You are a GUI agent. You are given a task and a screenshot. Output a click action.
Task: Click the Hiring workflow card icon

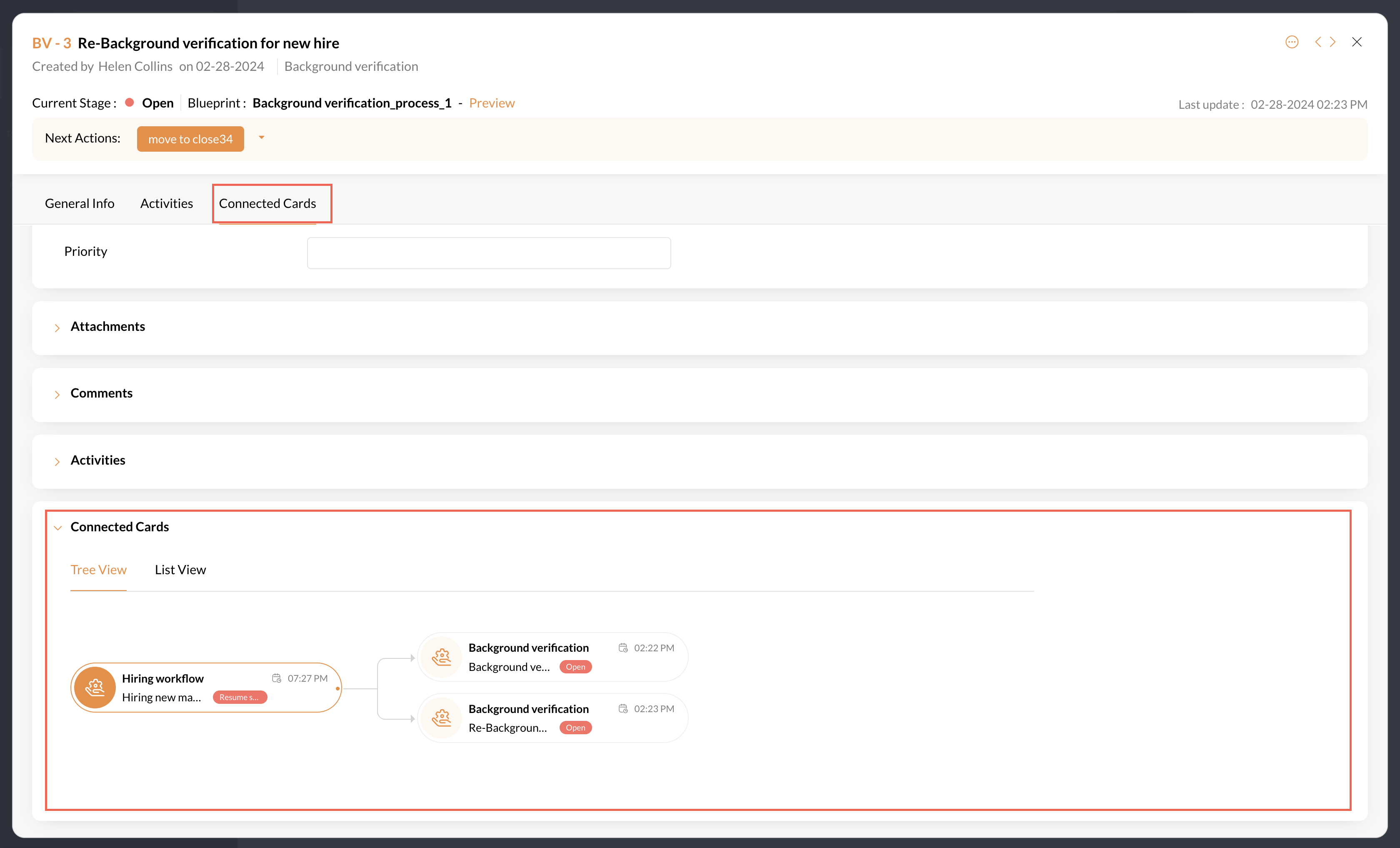pyautogui.click(x=95, y=688)
